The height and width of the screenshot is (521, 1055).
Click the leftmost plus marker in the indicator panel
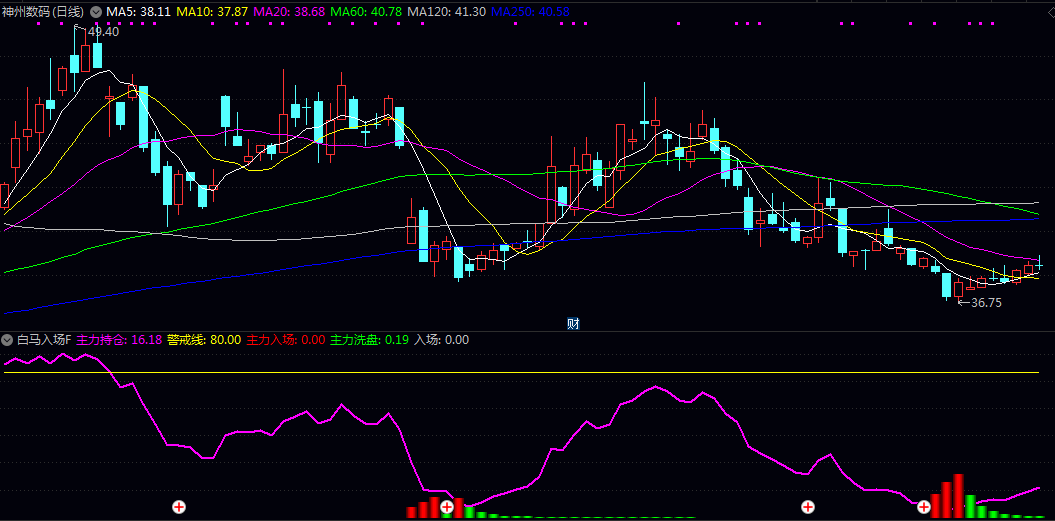[x=179, y=506]
